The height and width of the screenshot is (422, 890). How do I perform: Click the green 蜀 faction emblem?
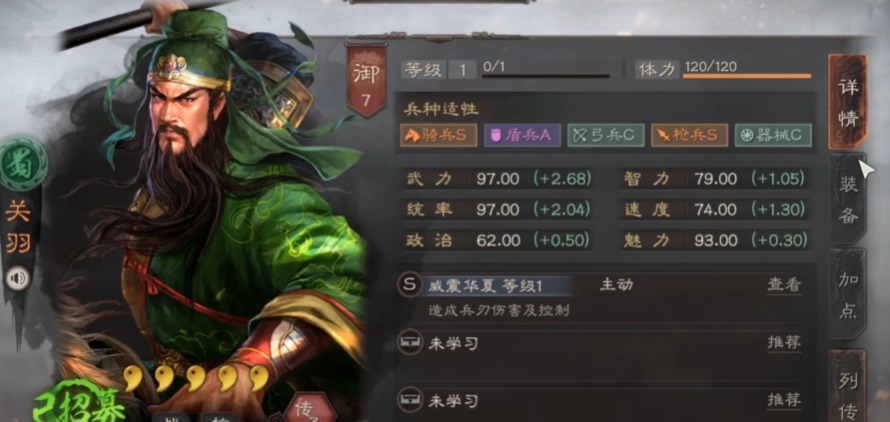[23, 164]
